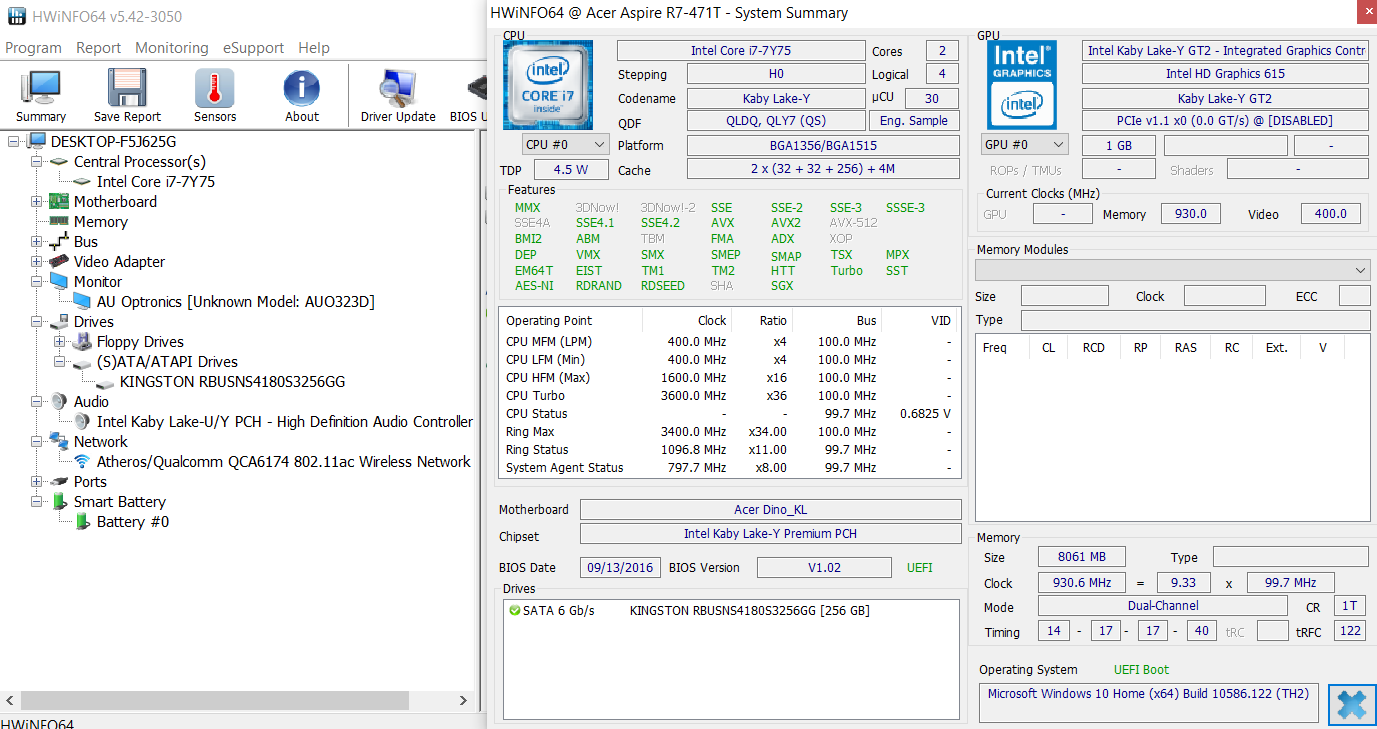1377x729 pixels.
Task: Click the Dual-Channel memory mode field
Action: (x=1163, y=606)
